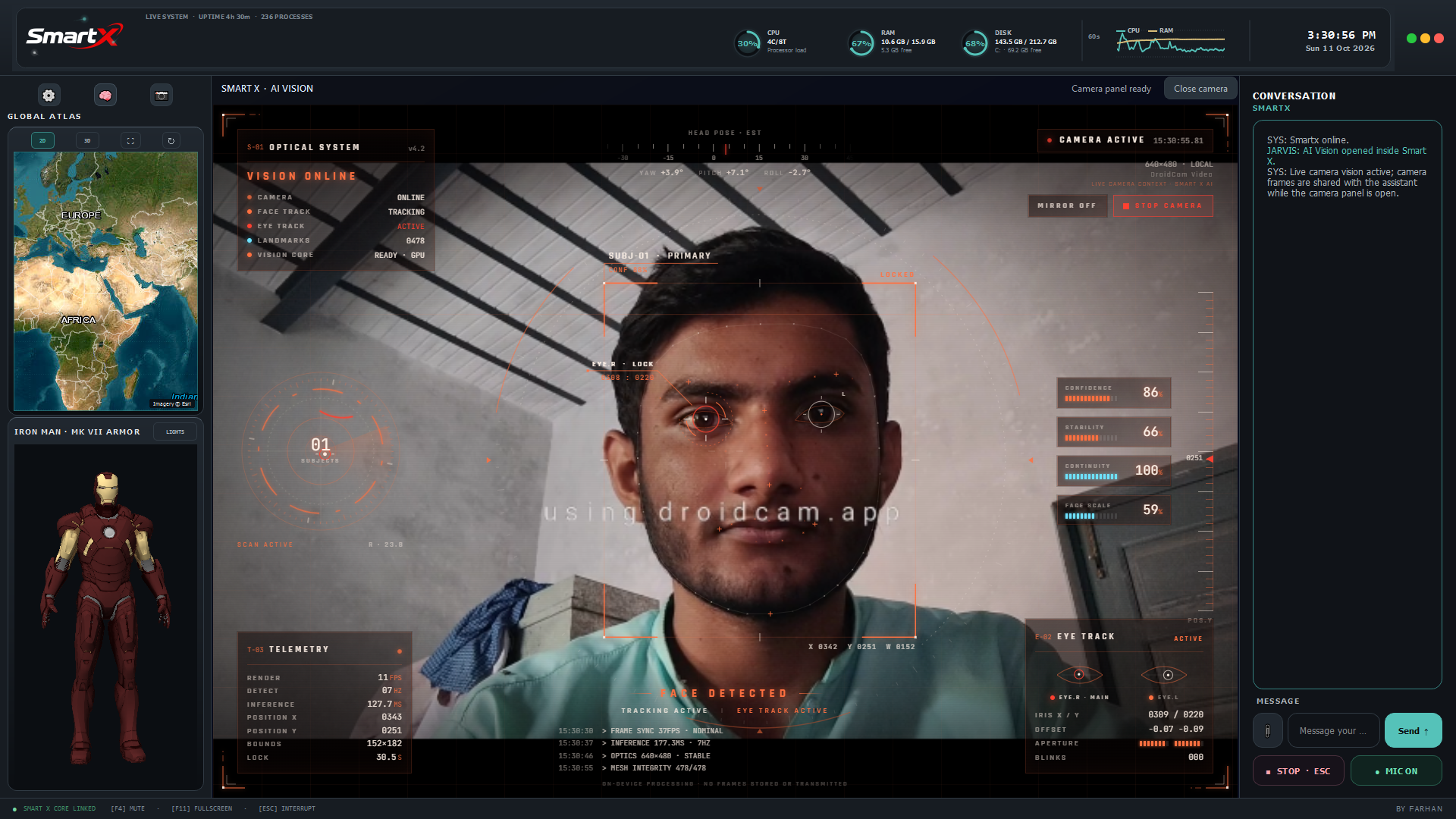This screenshot has width=1456, height=819.
Task: Click the CPU/RAM history graph
Action: click(x=1170, y=42)
